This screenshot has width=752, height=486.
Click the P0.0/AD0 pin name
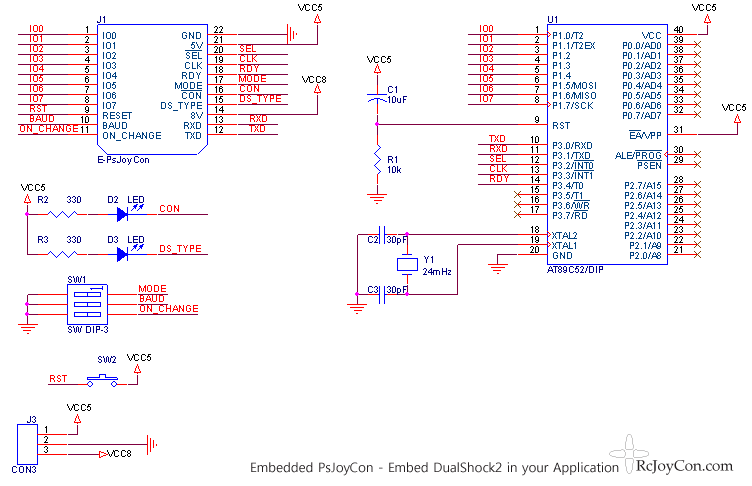pyautogui.click(x=642, y=46)
